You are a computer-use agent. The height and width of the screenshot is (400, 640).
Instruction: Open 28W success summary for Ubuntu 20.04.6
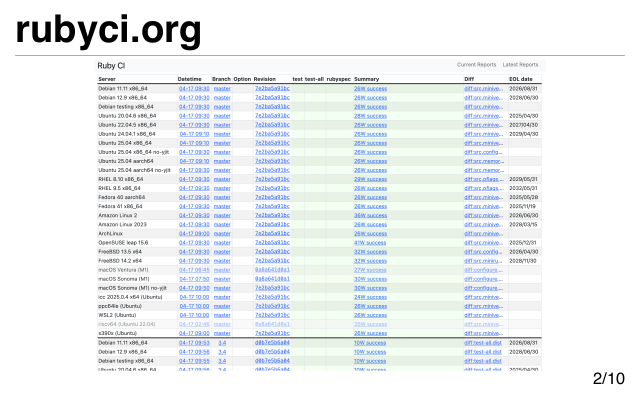point(370,116)
